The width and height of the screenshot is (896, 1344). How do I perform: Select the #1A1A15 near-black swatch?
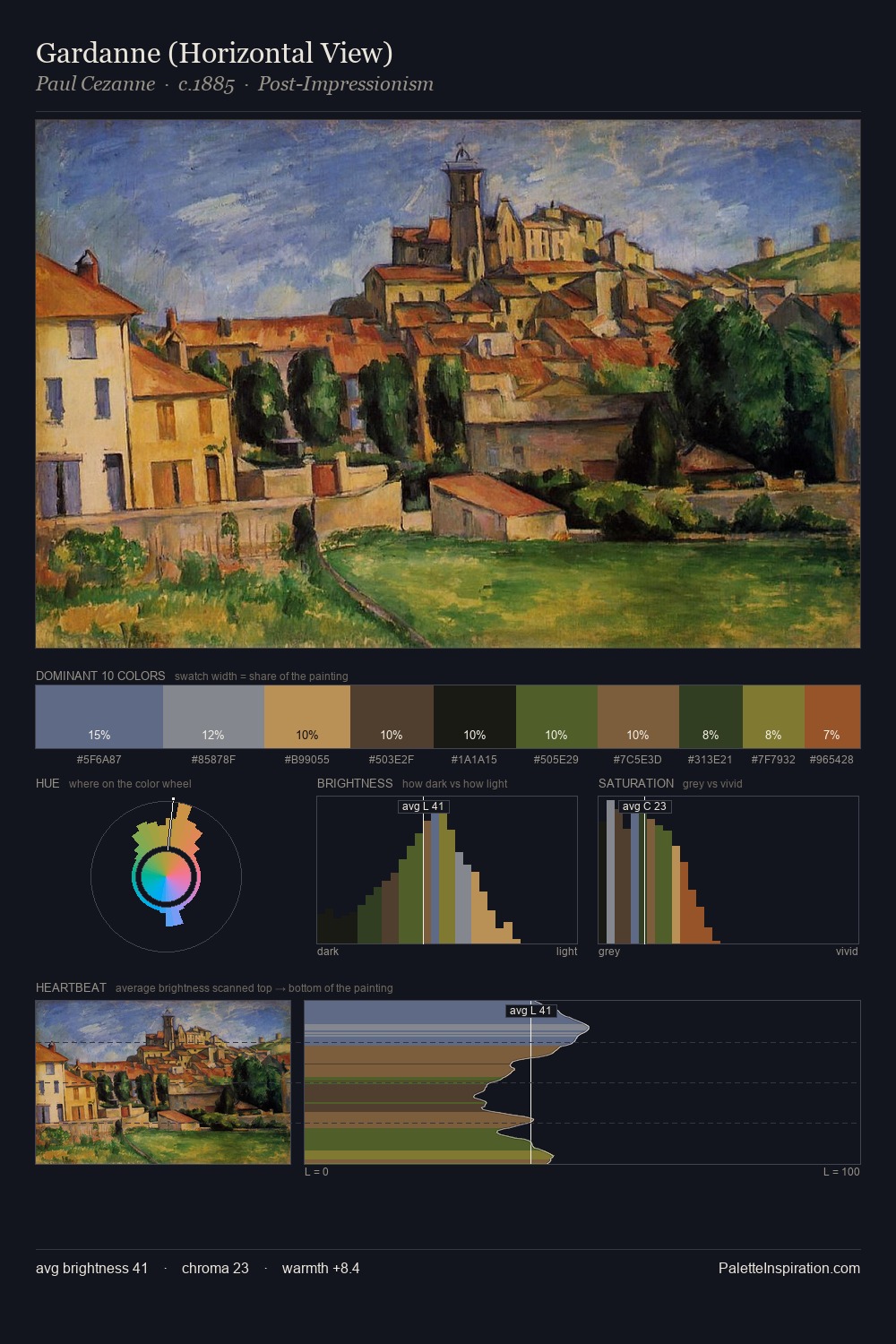pos(475,716)
